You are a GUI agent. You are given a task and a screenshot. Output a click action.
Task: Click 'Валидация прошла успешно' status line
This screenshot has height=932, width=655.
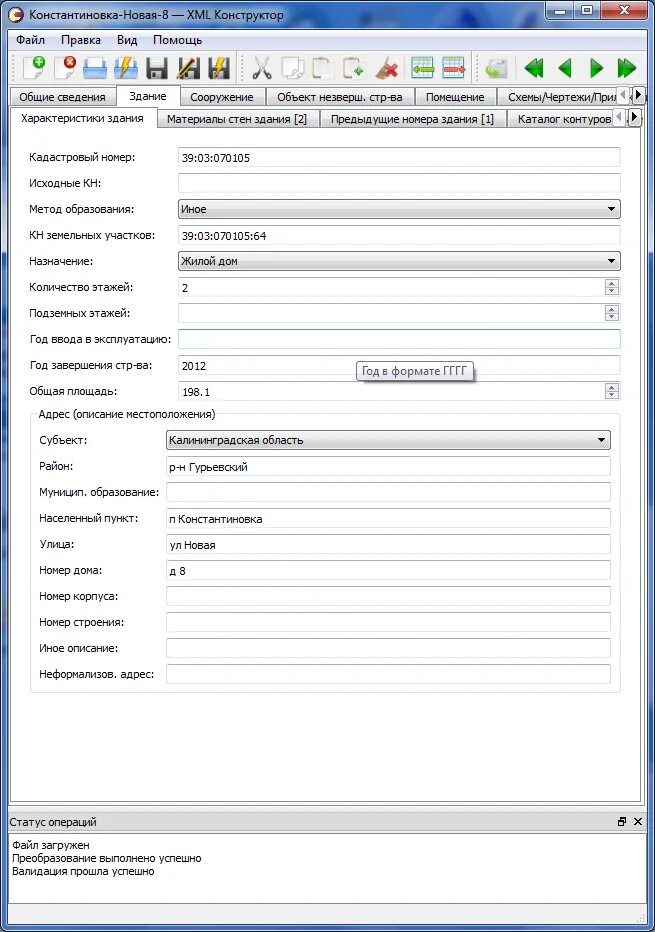click(83, 871)
